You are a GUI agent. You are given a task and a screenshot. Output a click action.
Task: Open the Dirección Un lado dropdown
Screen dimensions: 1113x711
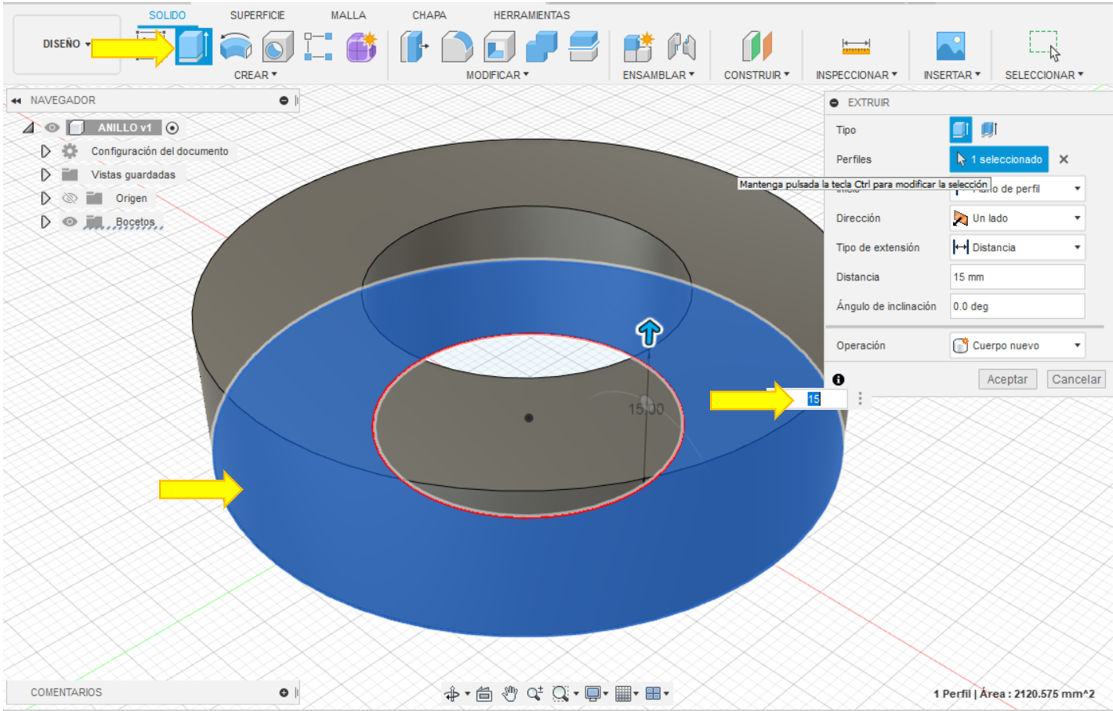[1017, 218]
